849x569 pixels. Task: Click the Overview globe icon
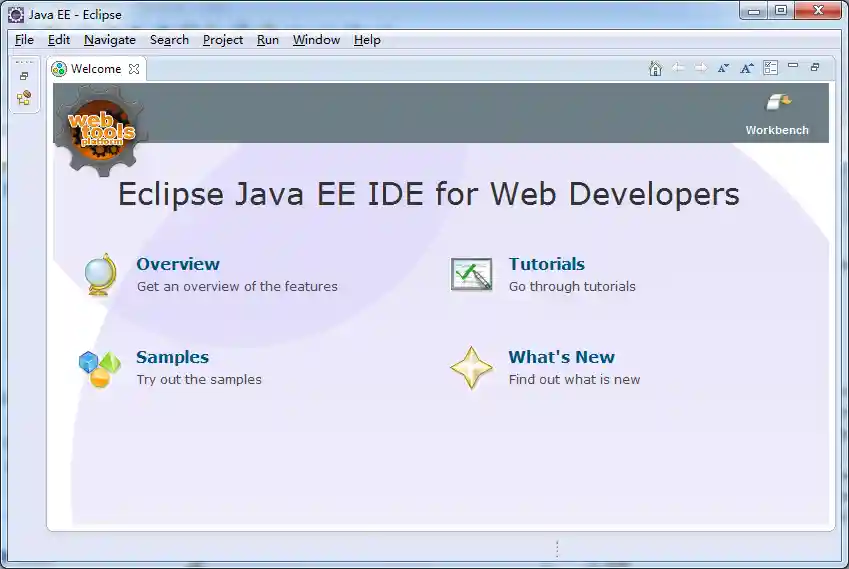[x=101, y=274]
